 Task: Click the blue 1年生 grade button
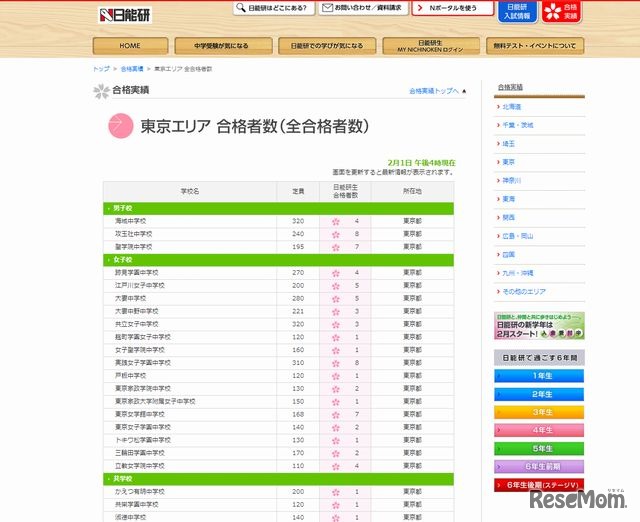[540, 376]
